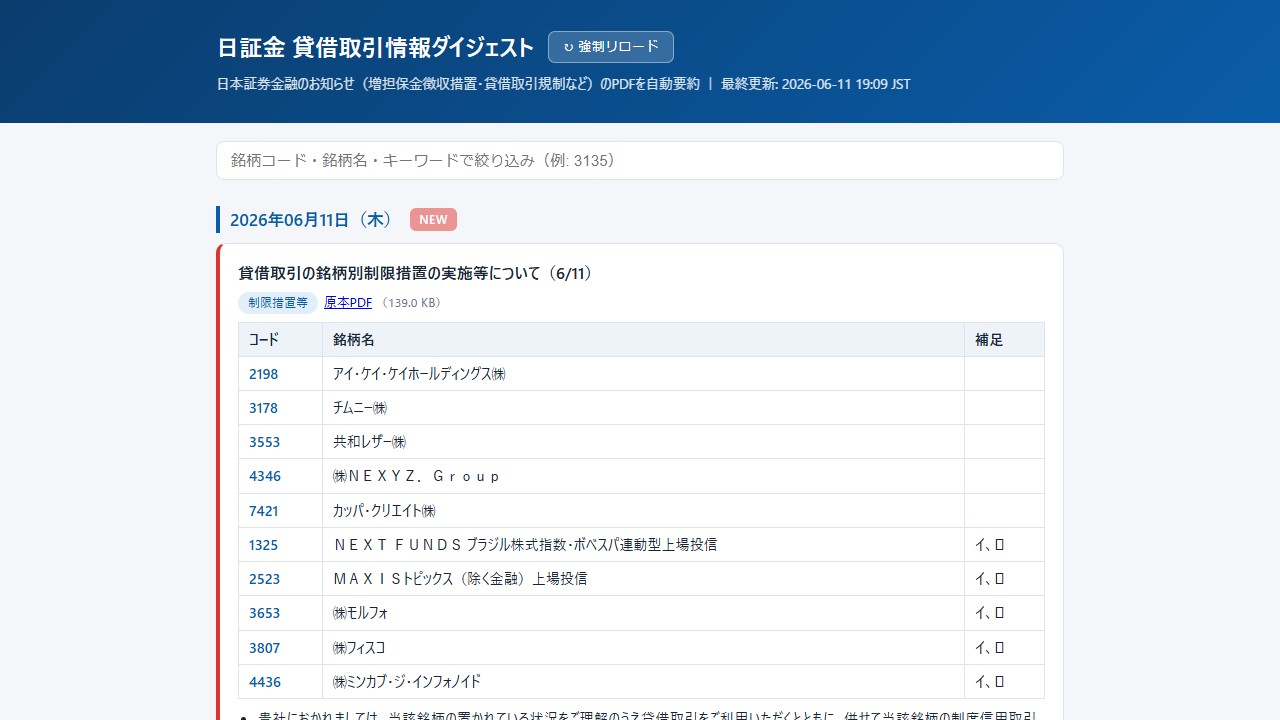Viewport: 1280px width, 720px height.
Task: Open the 原本PDF link
Action: pyautogui.click(x=348, y=303)
